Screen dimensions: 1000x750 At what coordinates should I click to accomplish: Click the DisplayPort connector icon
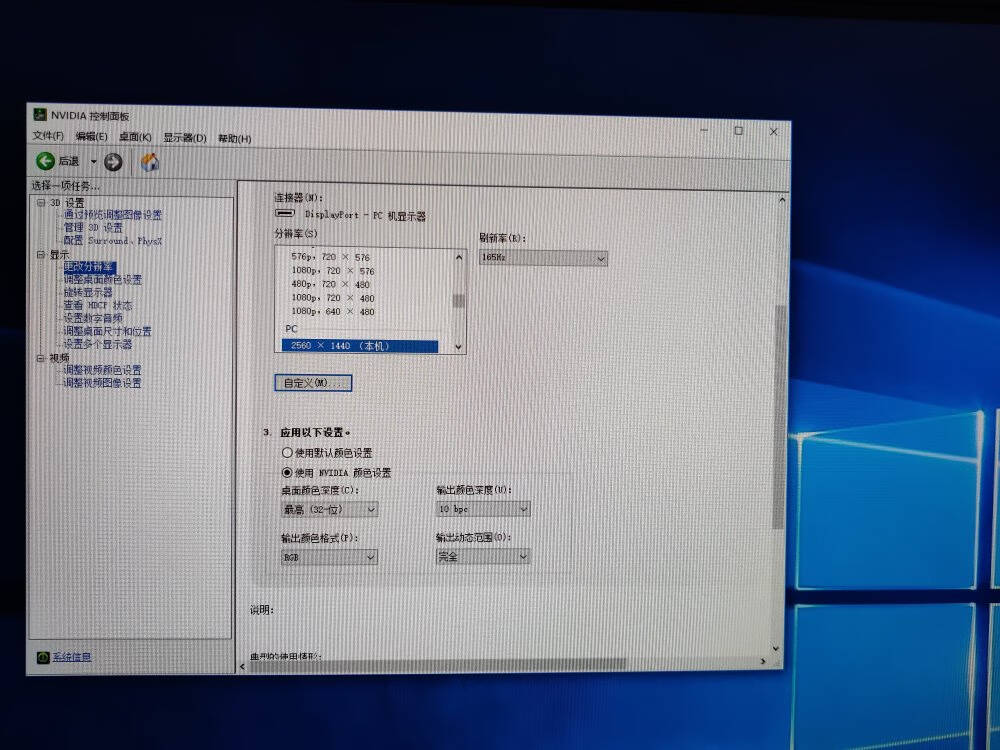(284, 213)
